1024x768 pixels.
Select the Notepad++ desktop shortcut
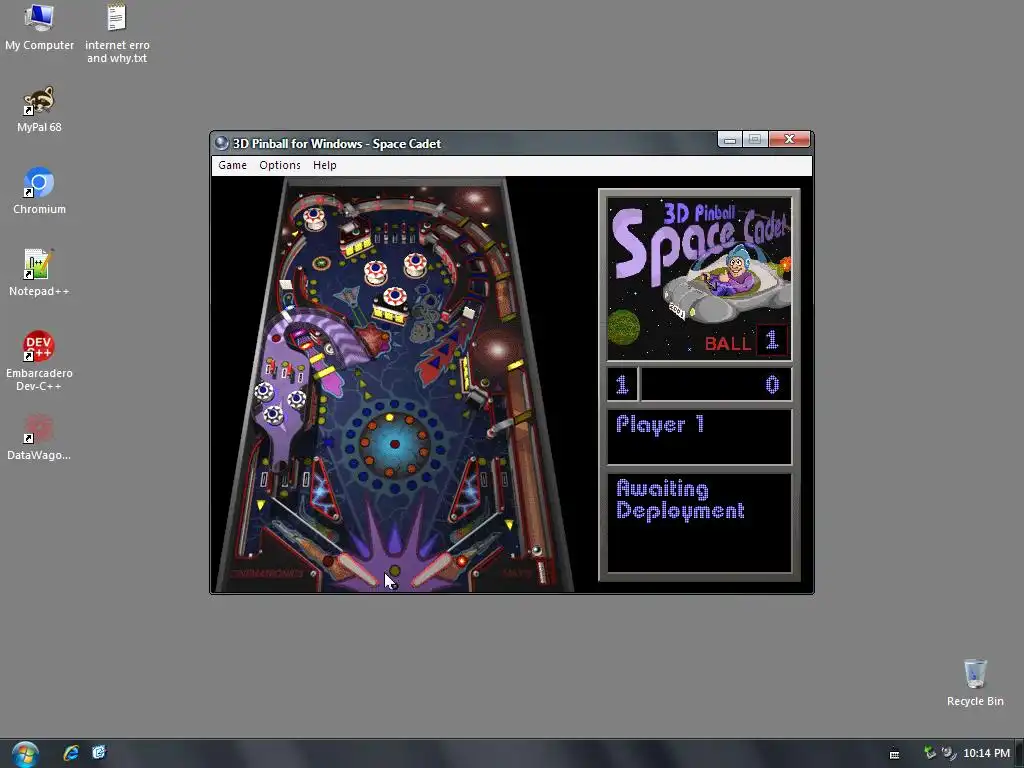point(39,273)
